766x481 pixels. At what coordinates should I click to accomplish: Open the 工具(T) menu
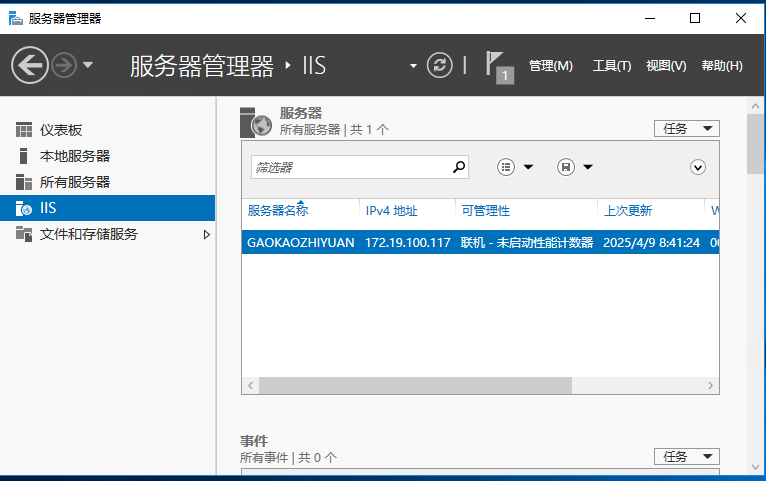[612, 66]
